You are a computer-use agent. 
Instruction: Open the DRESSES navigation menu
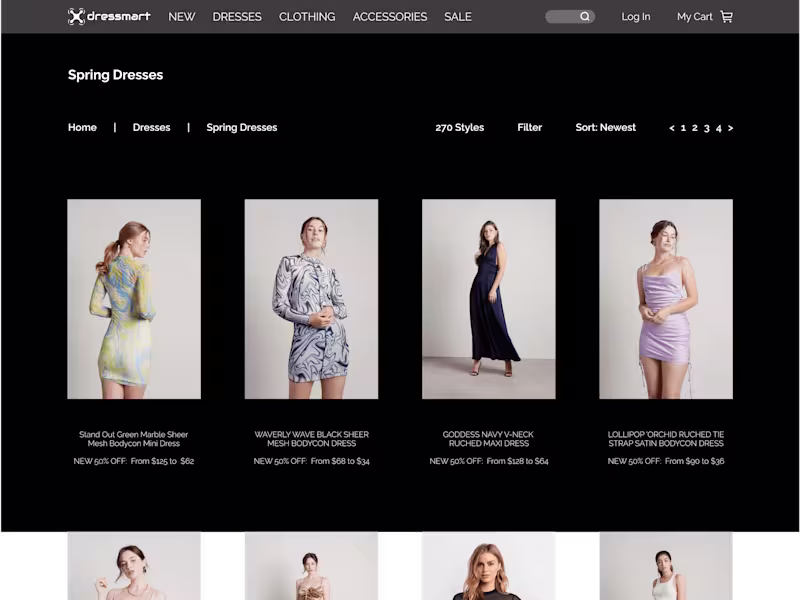[237, 16]
